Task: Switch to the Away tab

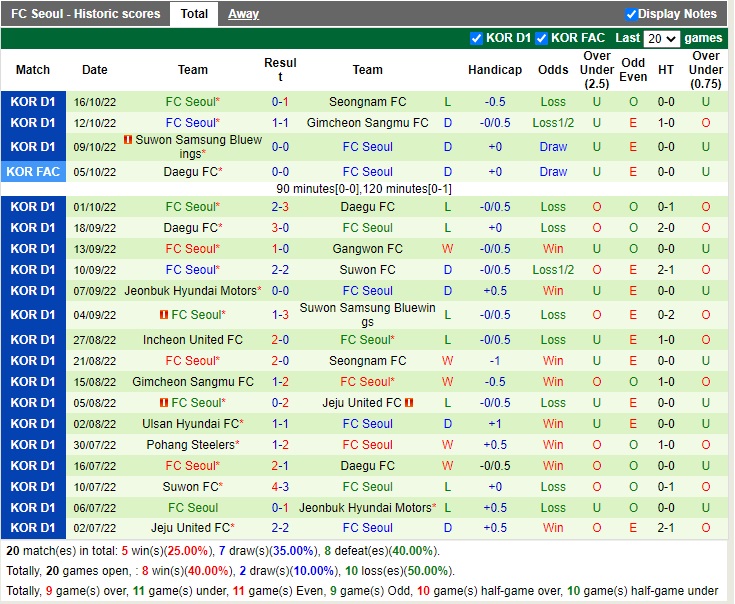Action: click(243, 14)
